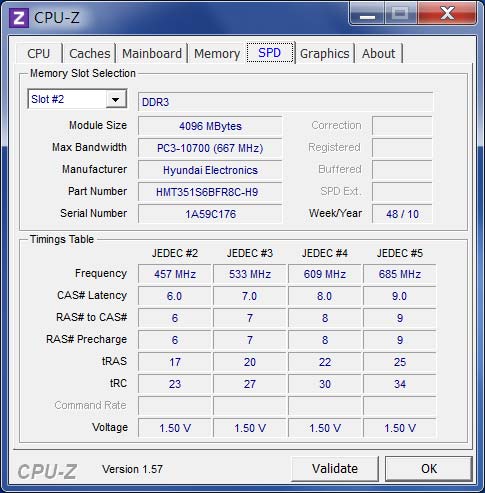Click the 457 MHz frequency cell
The image size is (485, 493).
click(x=175, y=274)
